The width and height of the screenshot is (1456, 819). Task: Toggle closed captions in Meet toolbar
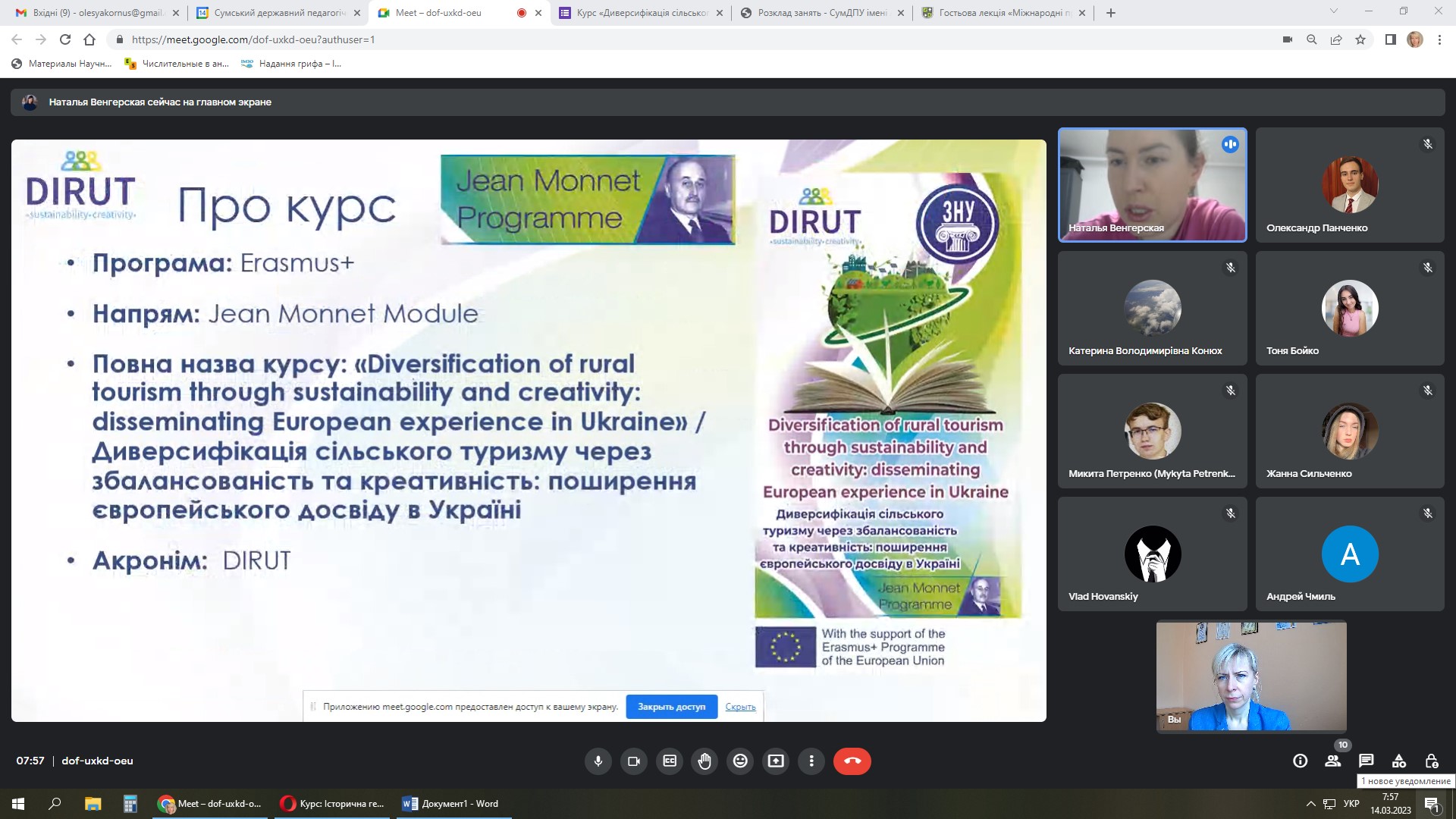(670, 761)
